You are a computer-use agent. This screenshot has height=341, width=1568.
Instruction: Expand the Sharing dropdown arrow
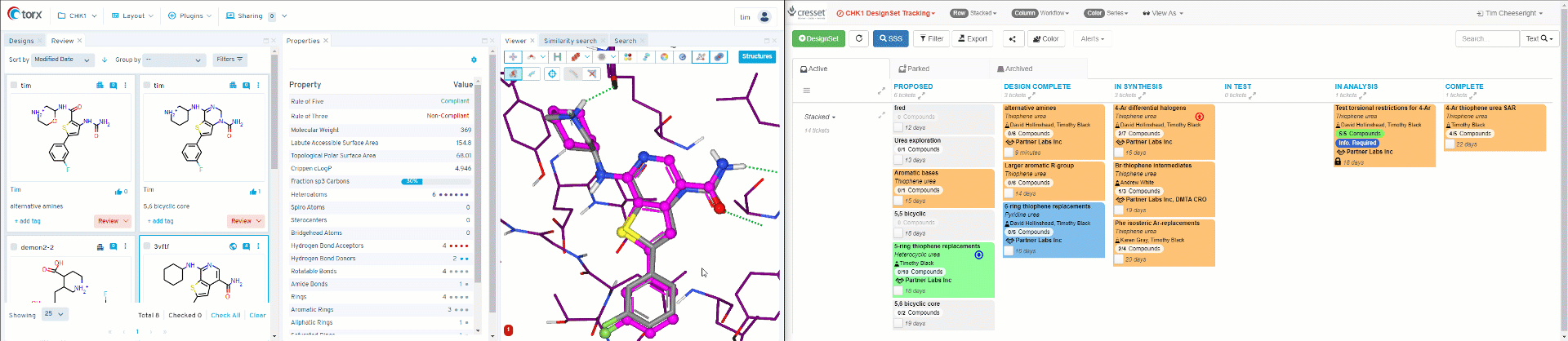click(x=284, y=15)
